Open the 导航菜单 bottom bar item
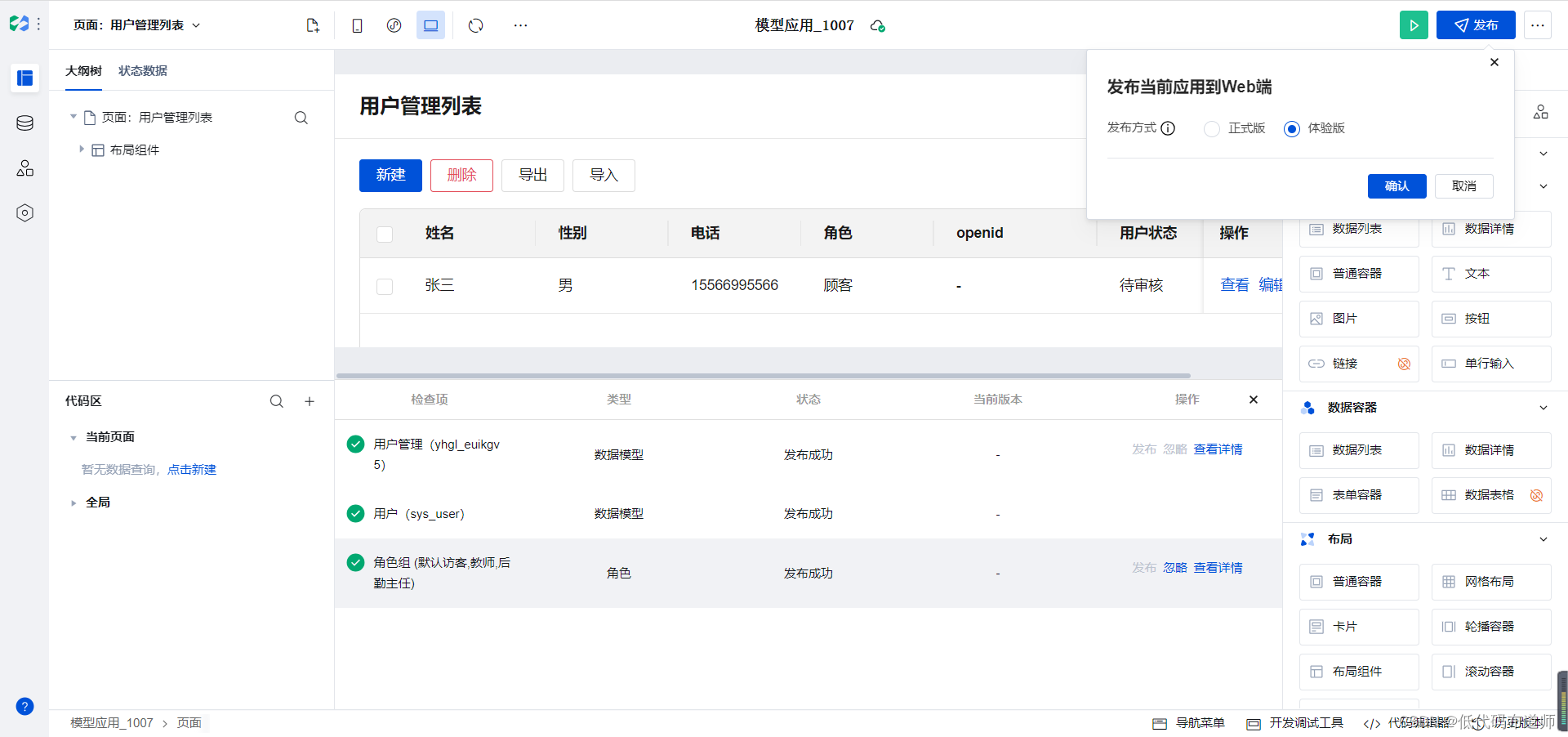 coord(1188,723)
